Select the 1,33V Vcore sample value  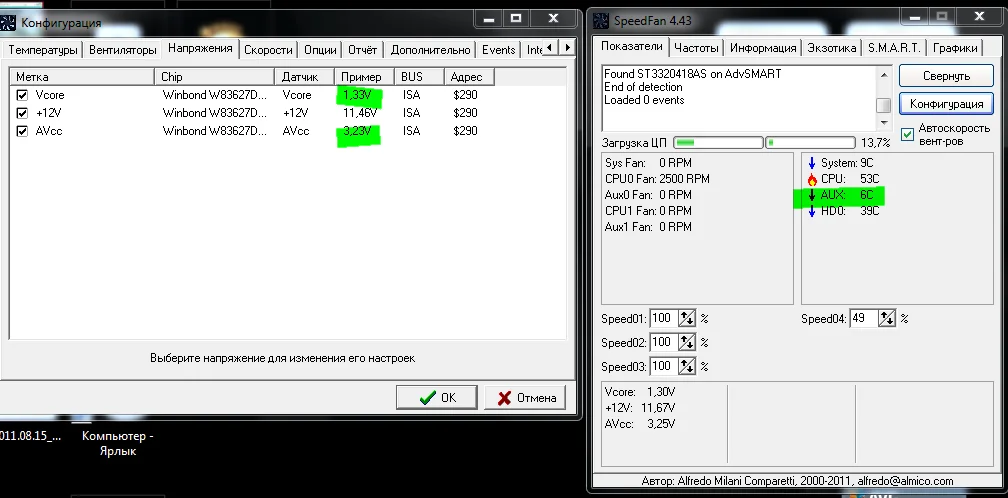point(357,95)
